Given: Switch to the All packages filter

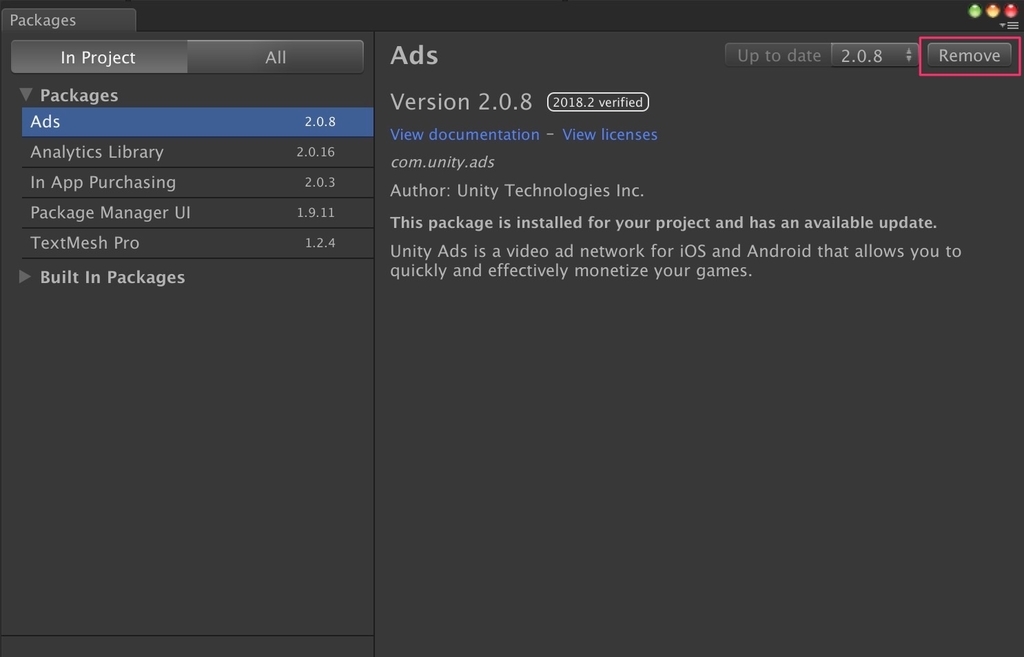Looking at the screenshot, I should tap(276, 57).
